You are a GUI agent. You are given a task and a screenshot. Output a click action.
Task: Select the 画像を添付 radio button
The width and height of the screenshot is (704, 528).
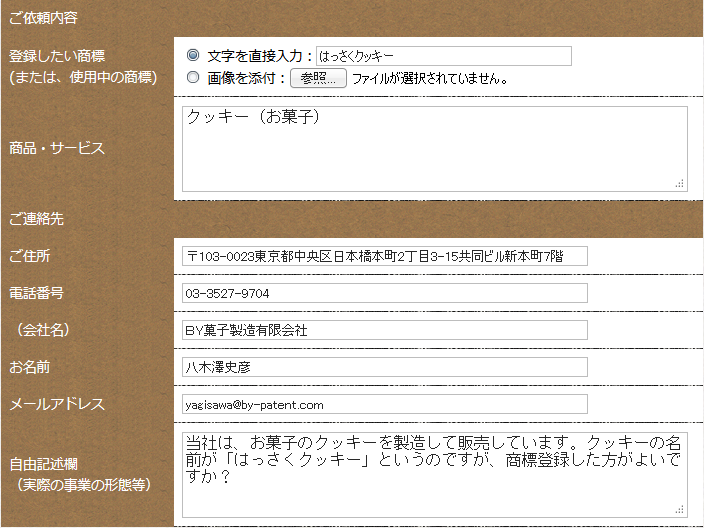click(193, 77)
